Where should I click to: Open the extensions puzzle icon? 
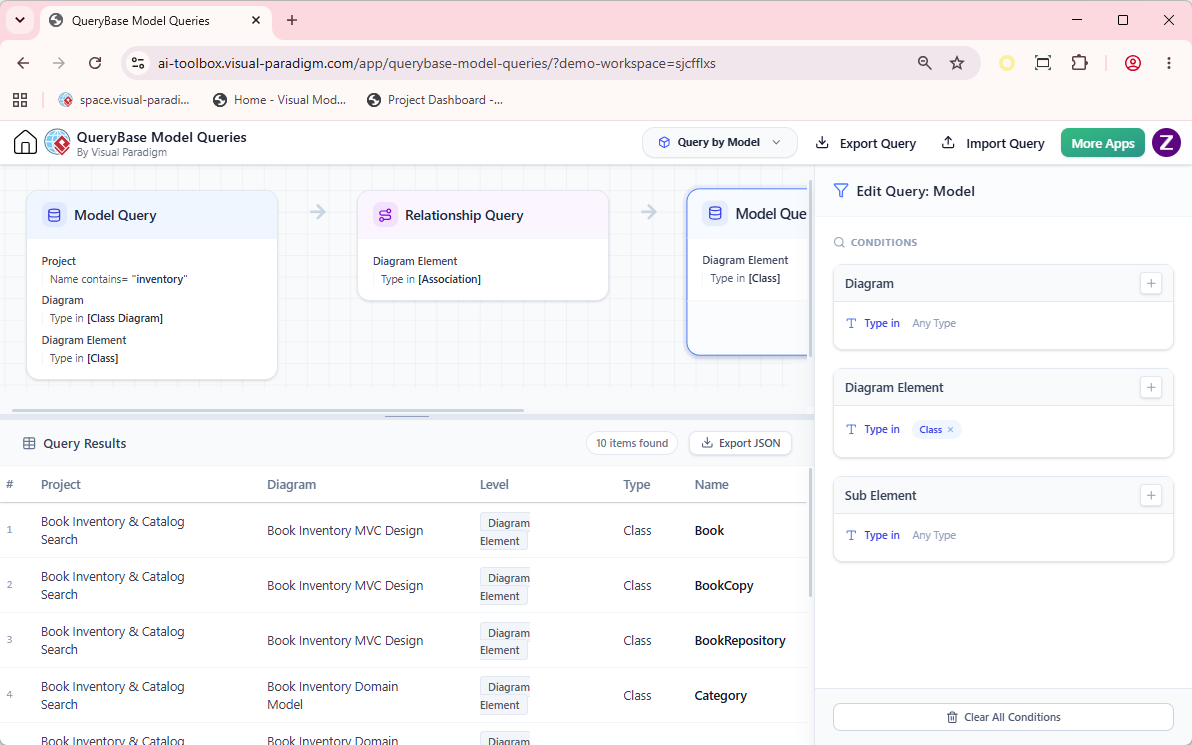tap(1079, 63)
